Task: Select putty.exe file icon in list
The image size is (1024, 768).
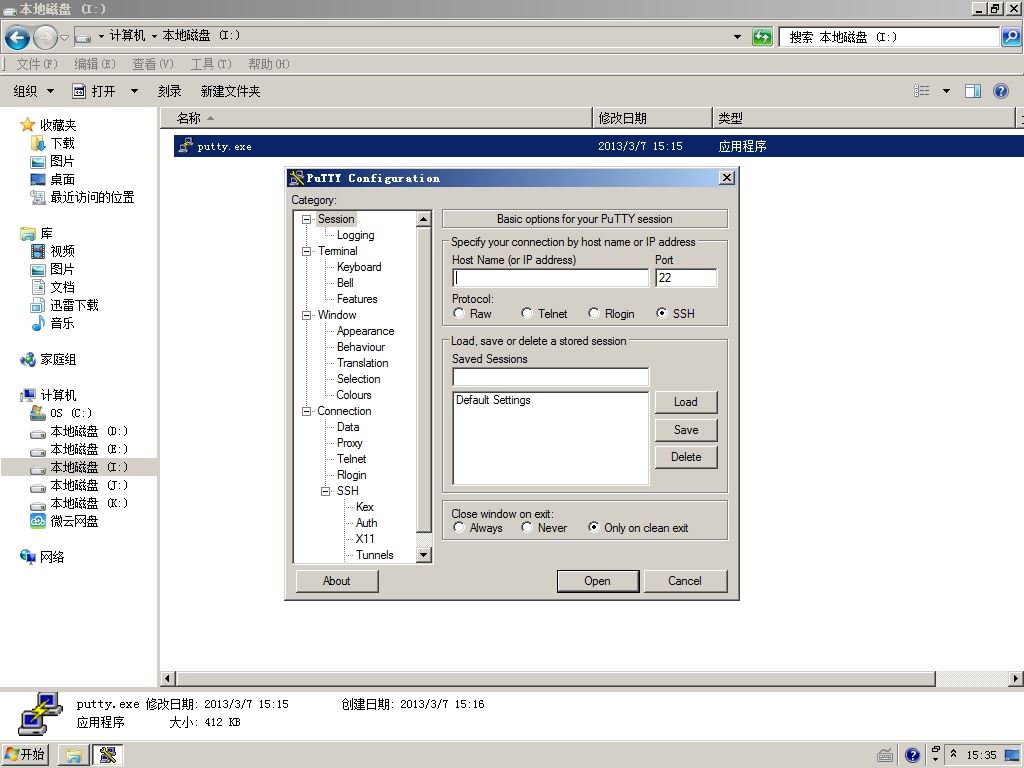Action: pos(185,146)
